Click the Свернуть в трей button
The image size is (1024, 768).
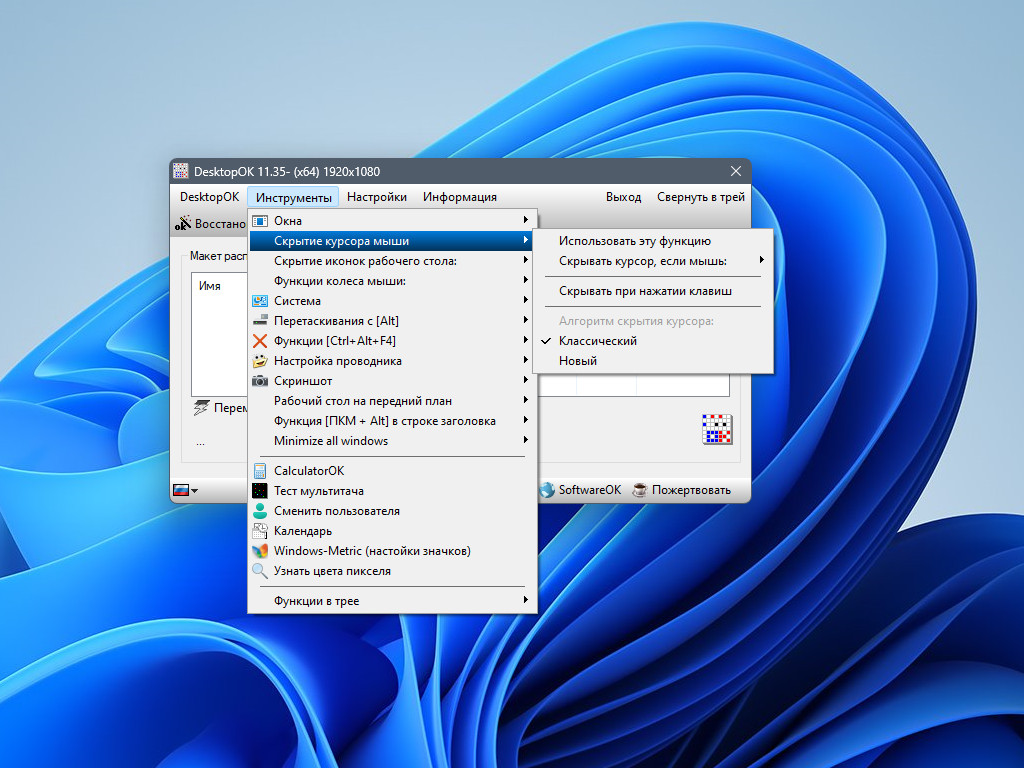(x=701, y=197)
